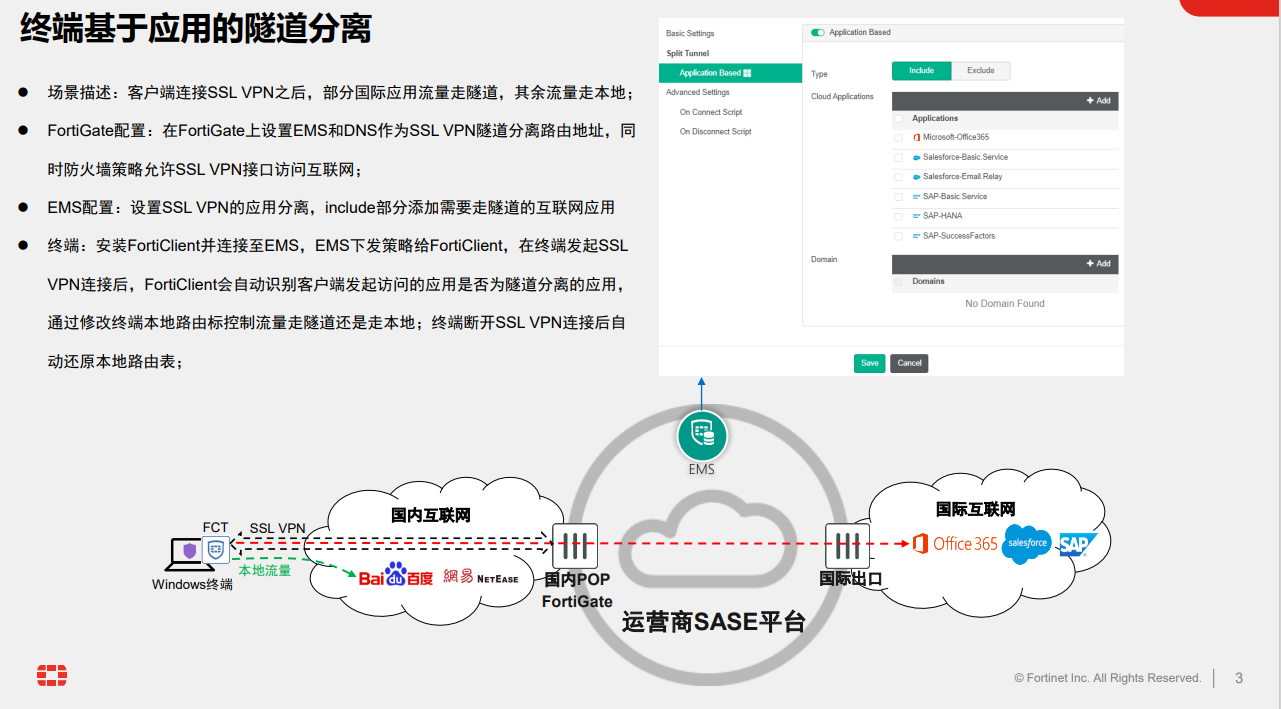
Task: Open Basic Settings in the sidebar
Action: point(690,34)
